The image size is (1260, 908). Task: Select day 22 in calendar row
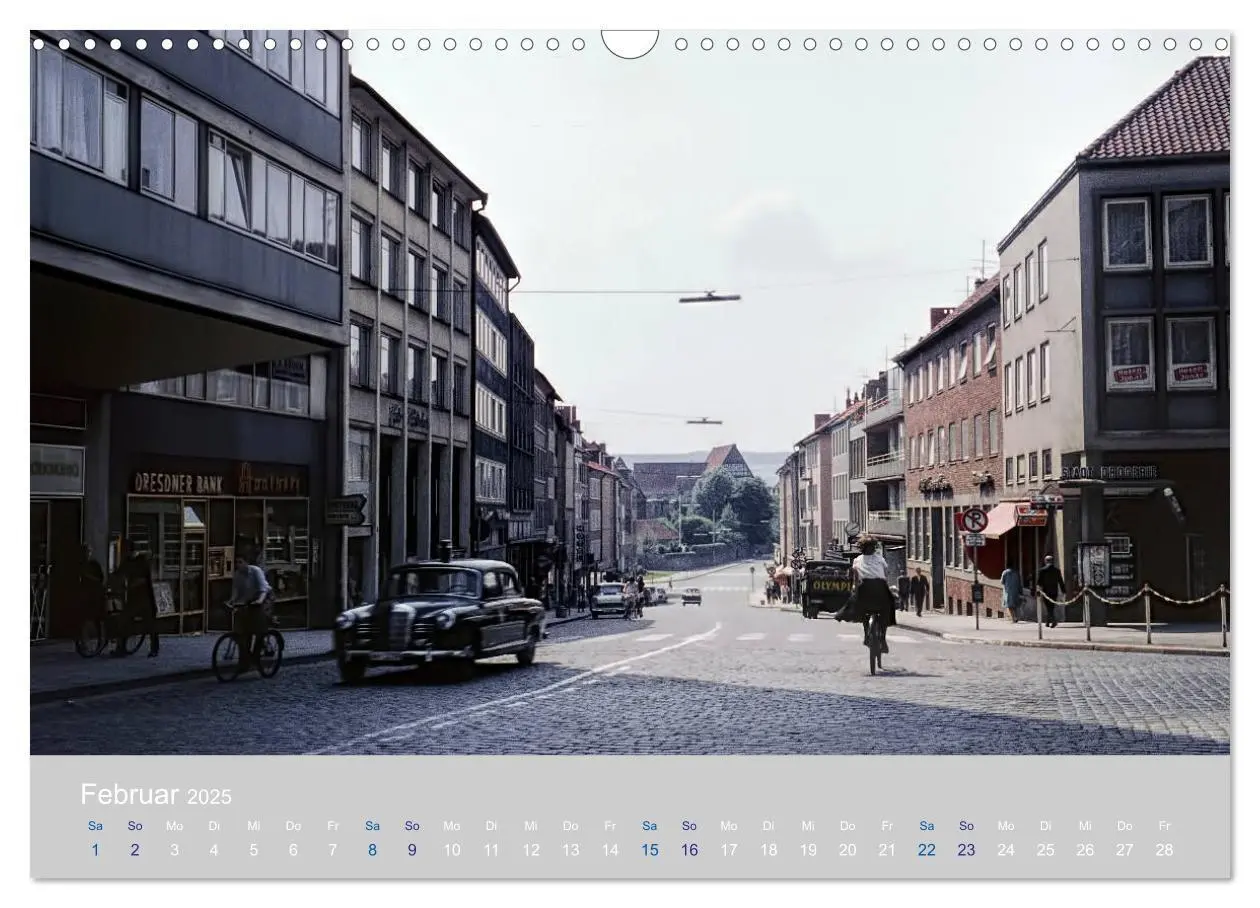[x=927, y=850]
